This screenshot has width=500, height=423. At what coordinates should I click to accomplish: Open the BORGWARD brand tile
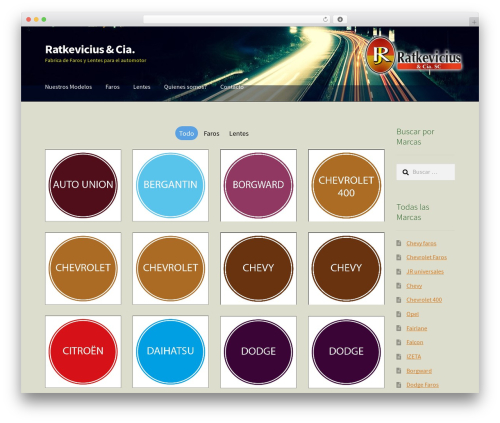click(258, 185)
